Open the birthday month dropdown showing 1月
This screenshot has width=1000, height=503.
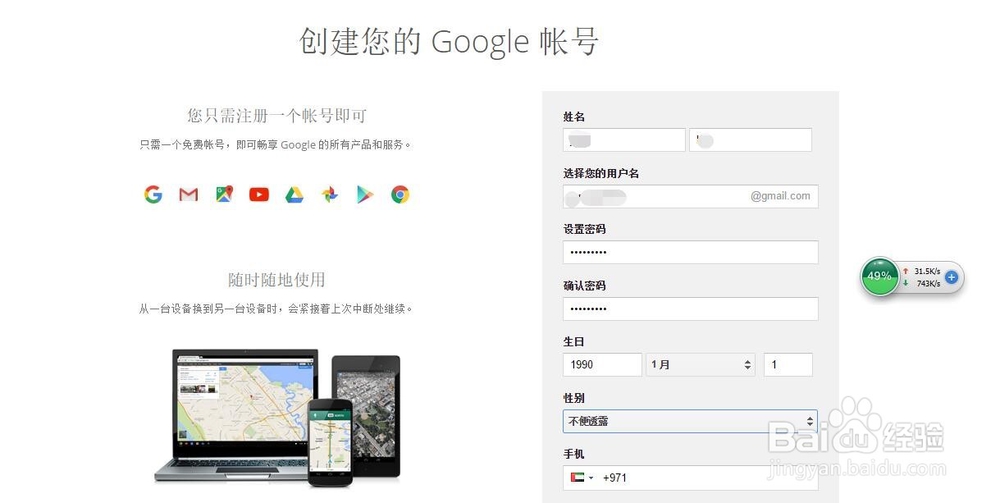tap(700, 365)
